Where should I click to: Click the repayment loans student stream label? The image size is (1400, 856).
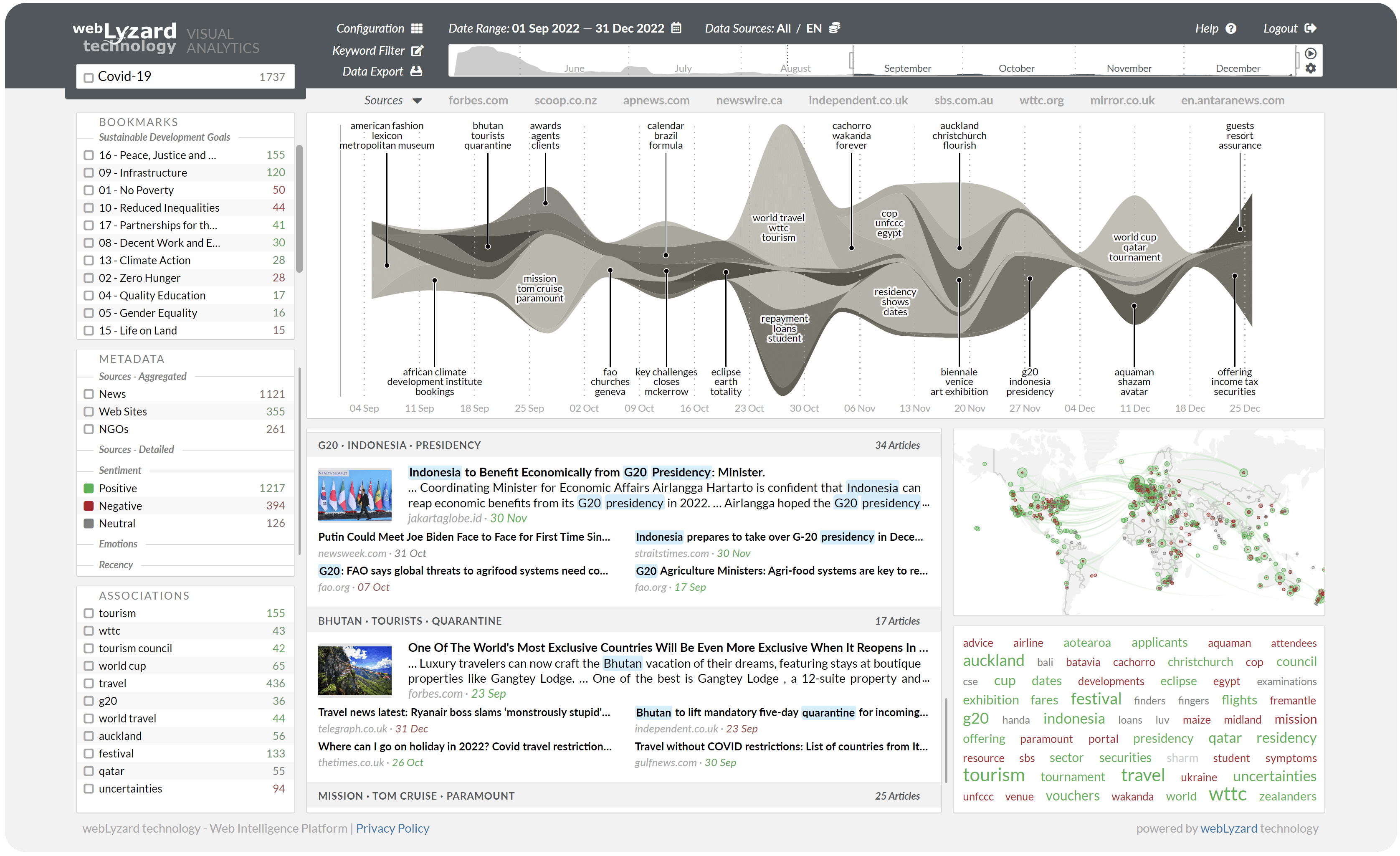784,329
